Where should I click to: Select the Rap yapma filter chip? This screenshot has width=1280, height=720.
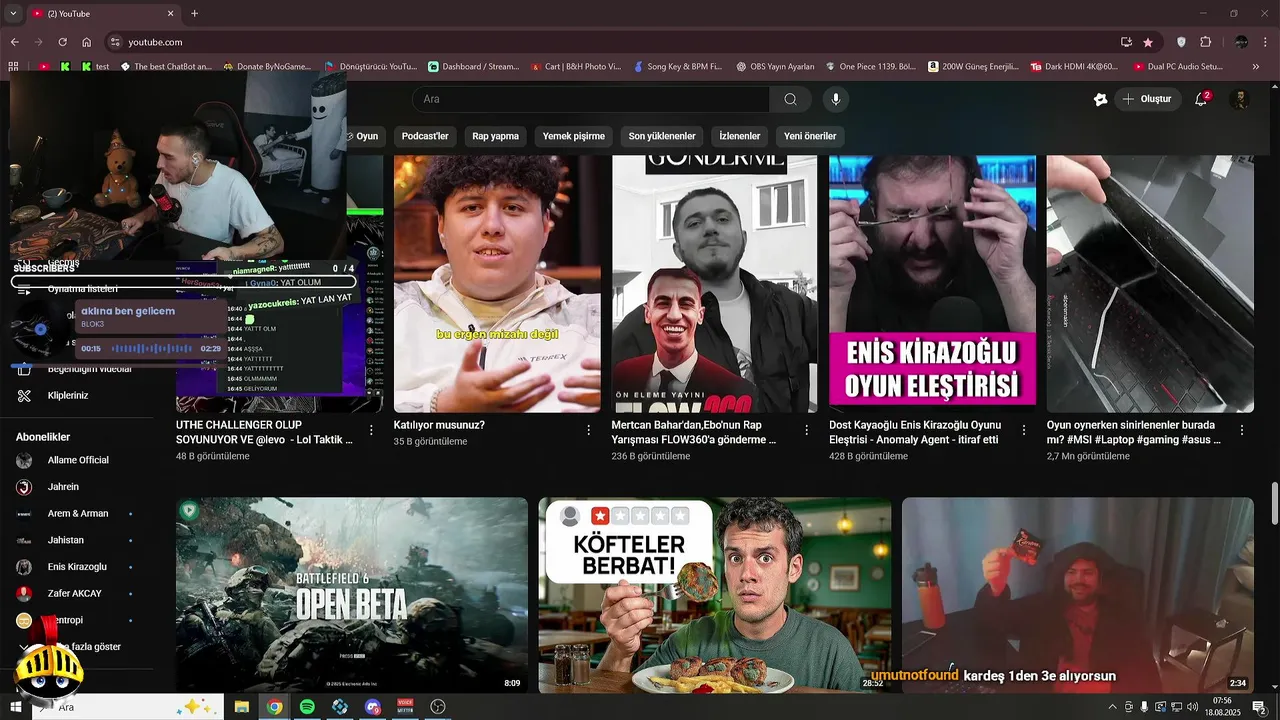pyautogui.click(x=495, y=136)
